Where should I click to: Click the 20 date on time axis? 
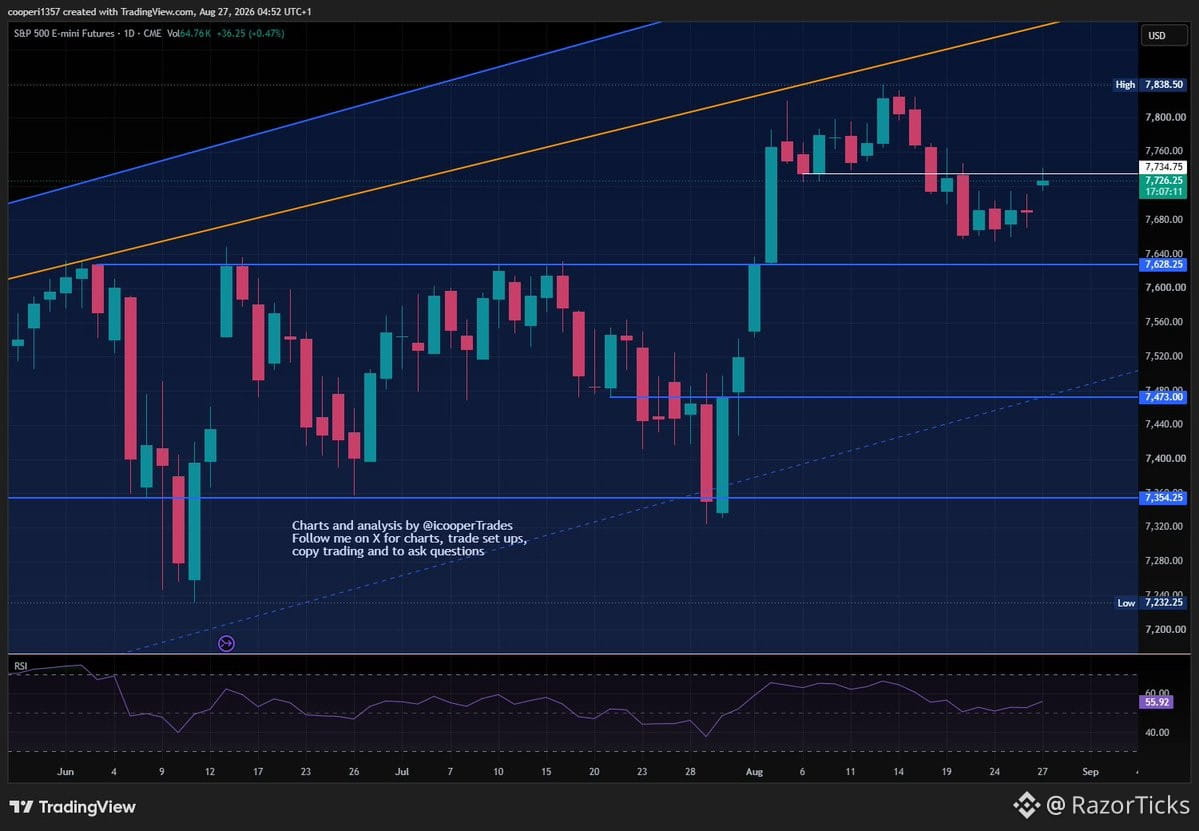click(594, 771)
